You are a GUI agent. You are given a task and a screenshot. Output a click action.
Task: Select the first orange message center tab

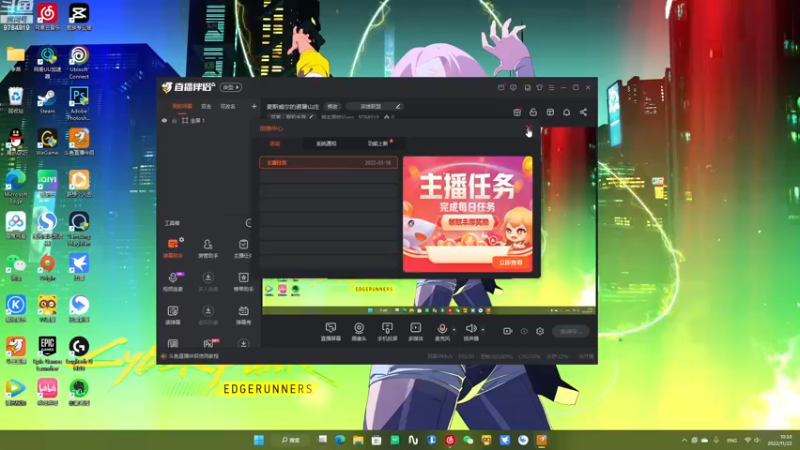coord(275,144)
